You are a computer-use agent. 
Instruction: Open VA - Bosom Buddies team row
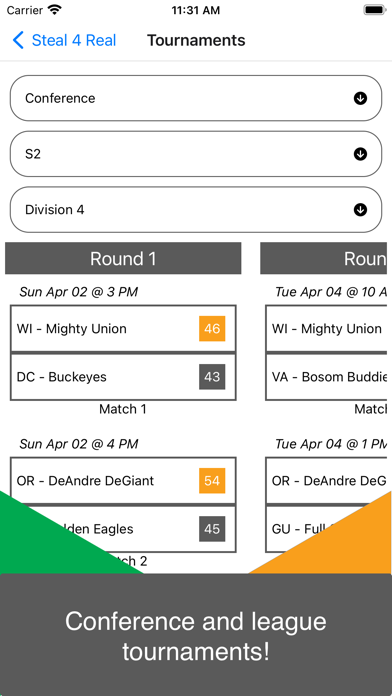[326, 377]
